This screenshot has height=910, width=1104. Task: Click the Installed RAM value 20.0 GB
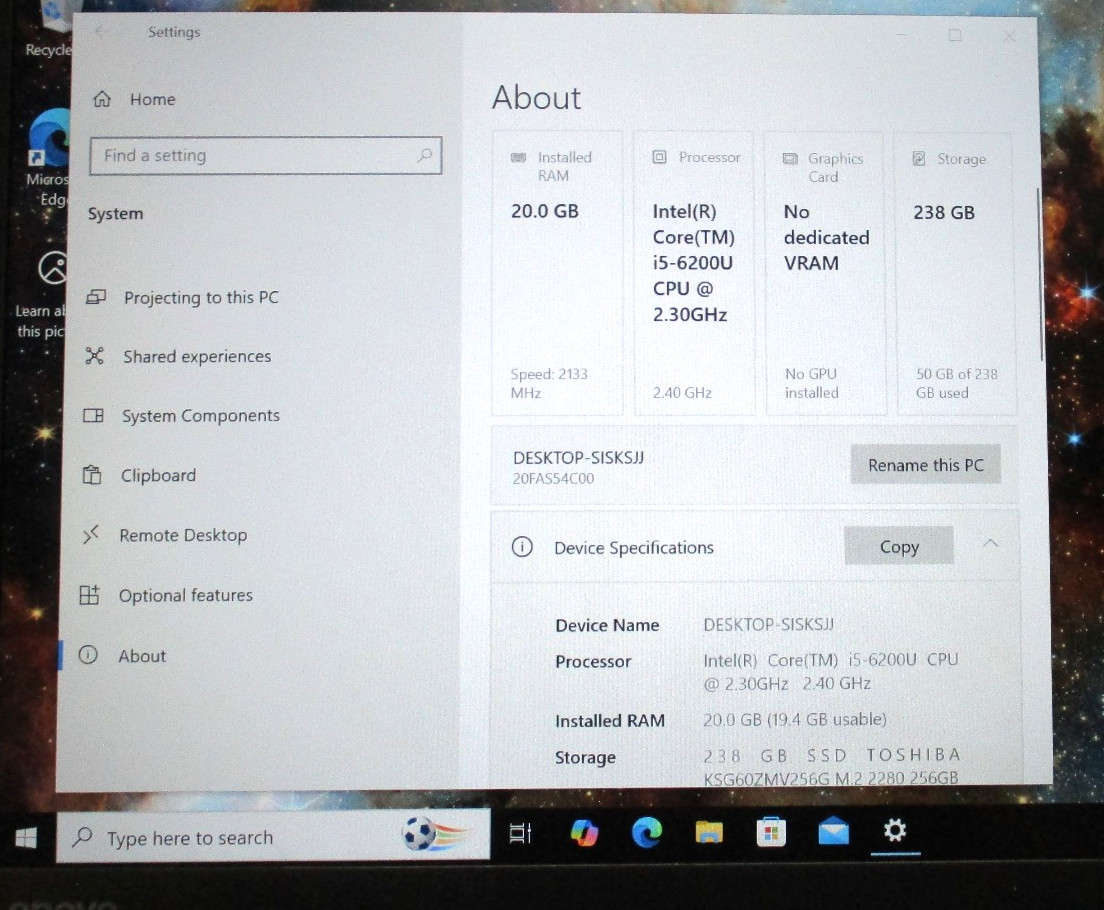pos(795,719)
